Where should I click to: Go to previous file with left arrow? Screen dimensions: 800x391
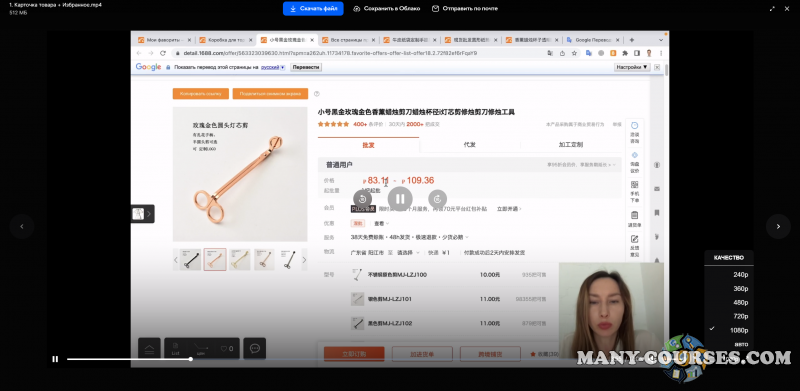click(21, 227)
